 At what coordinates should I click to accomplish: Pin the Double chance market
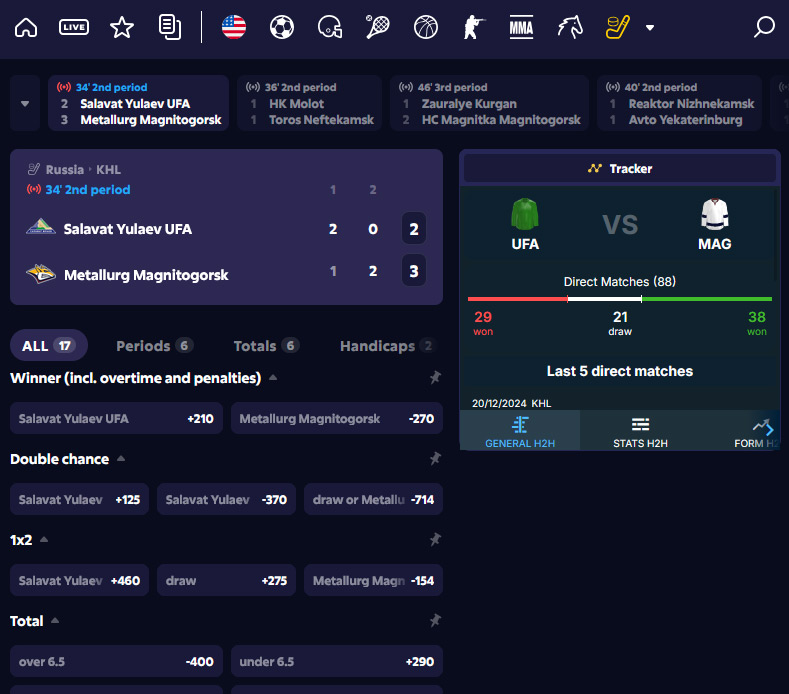point(435,458)
